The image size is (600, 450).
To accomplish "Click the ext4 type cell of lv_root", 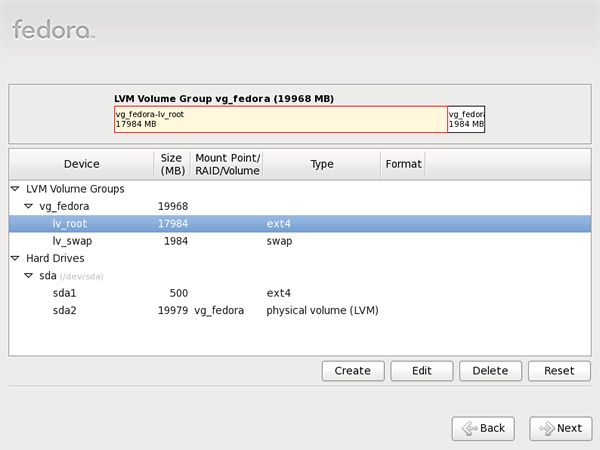I will (279, 224).
